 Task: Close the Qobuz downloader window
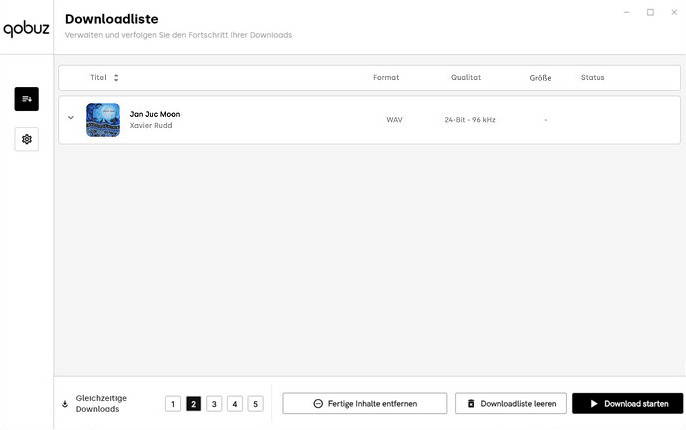674,12
